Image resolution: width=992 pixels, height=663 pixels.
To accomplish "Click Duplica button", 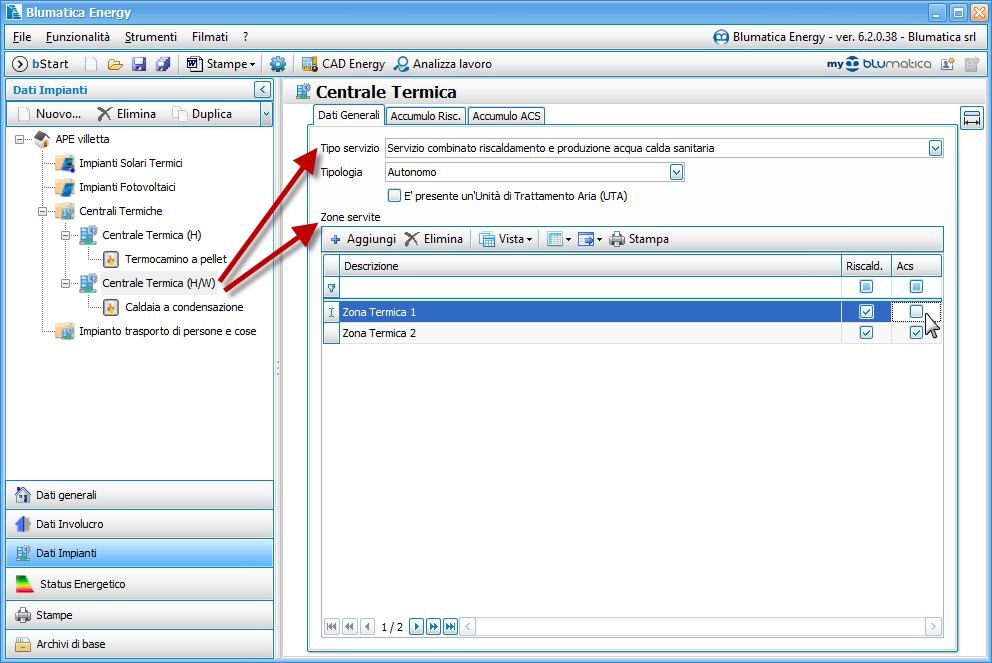I will [x=202, y=114].
